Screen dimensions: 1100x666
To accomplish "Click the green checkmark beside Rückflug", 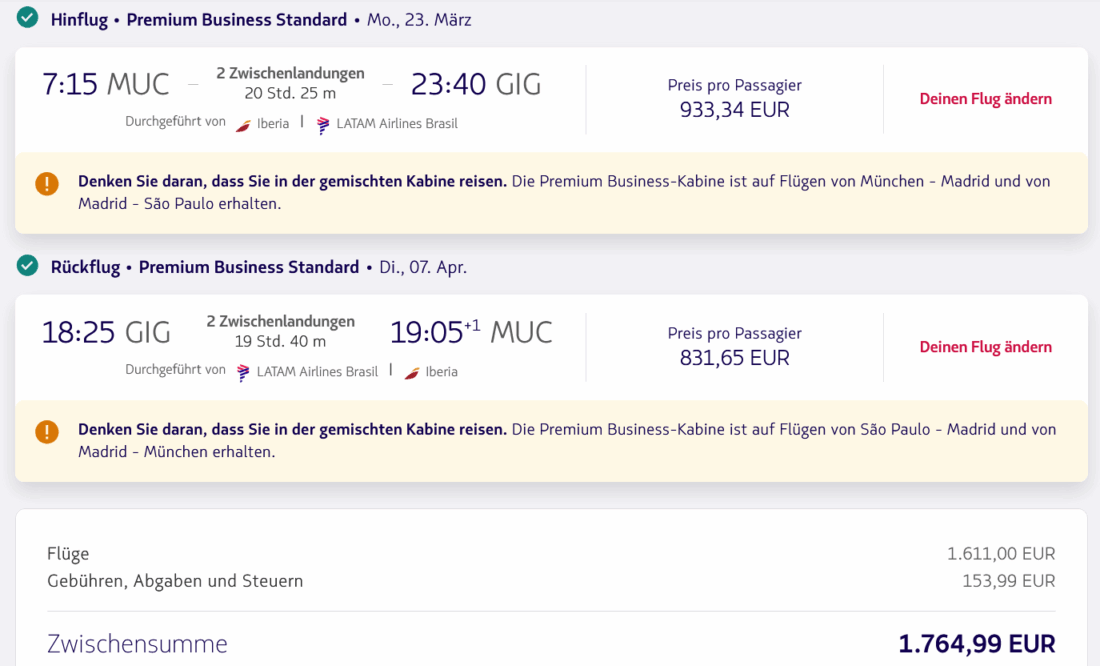I will click(28, 266).
